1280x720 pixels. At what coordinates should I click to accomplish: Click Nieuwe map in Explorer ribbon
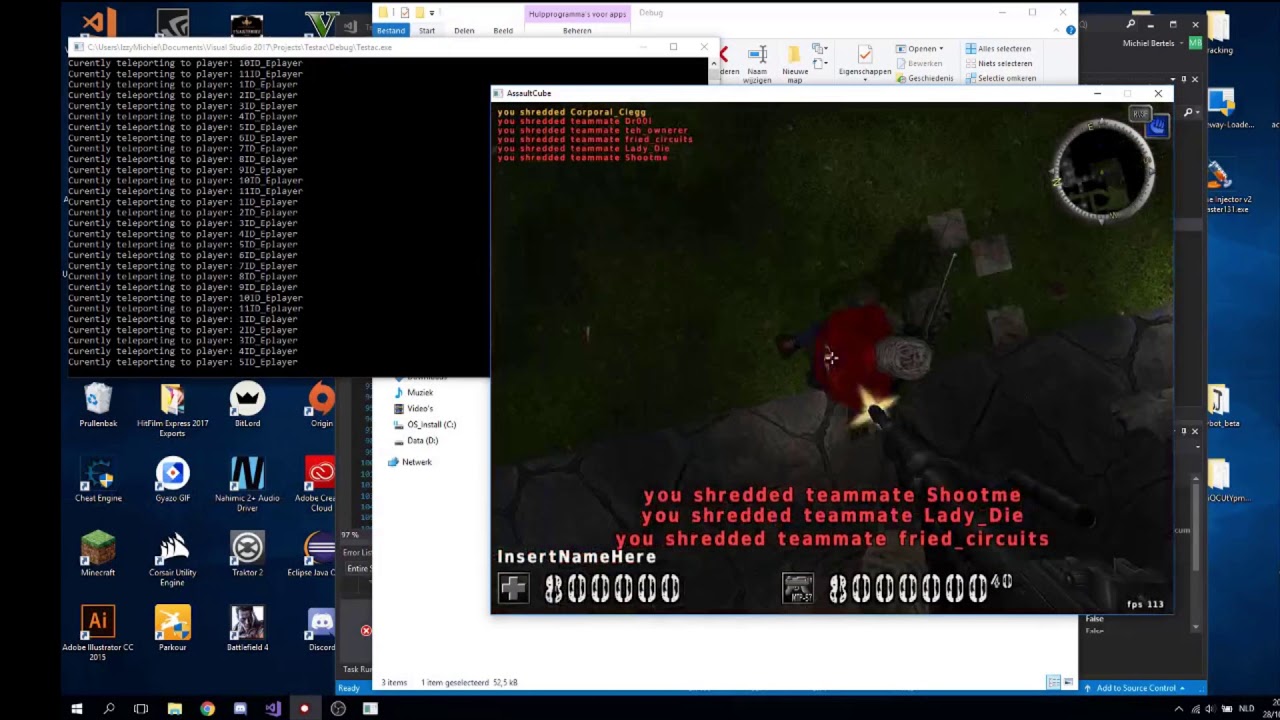click(794, 64)
